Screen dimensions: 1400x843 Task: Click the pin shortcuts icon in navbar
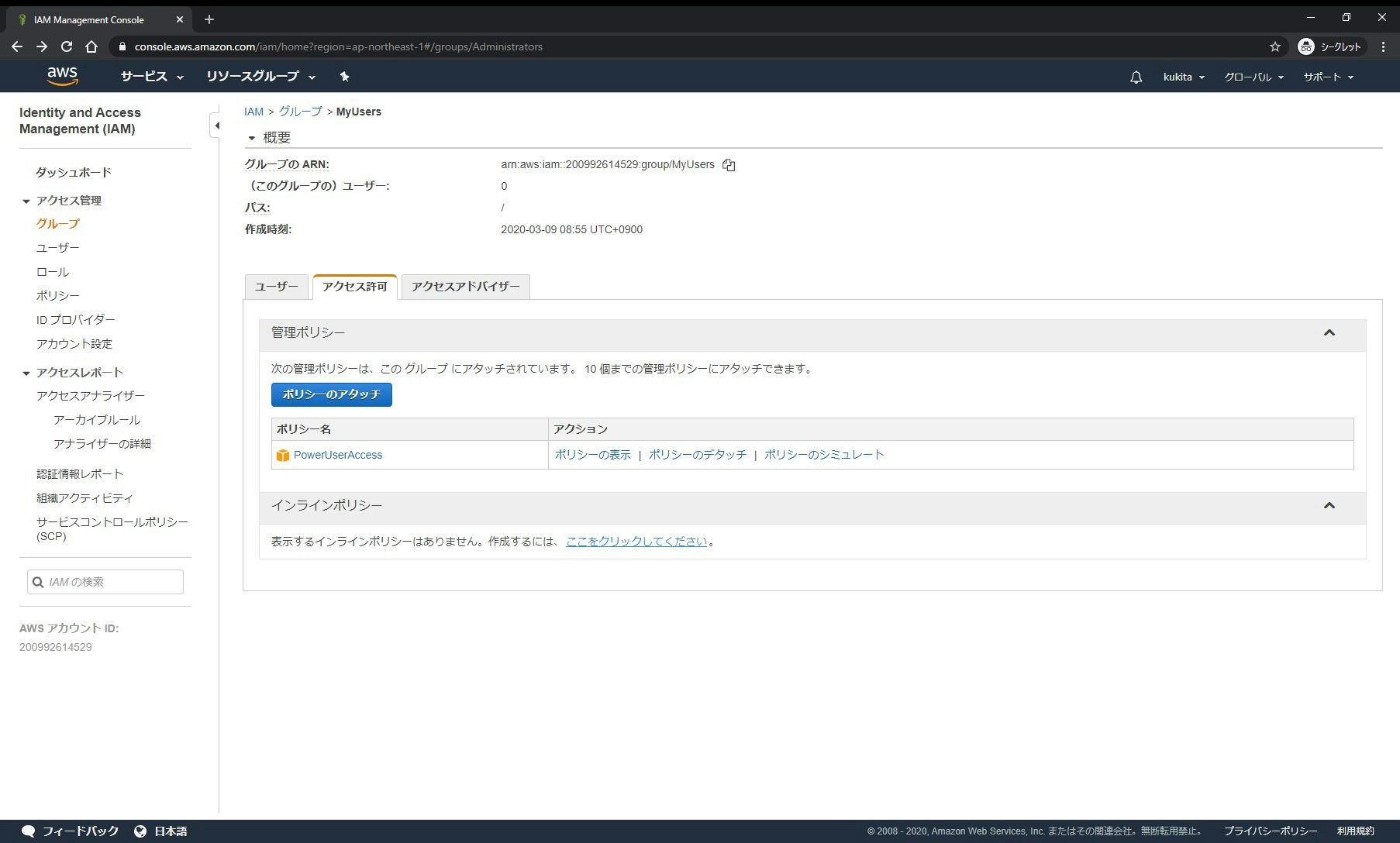(x=344, y=77)
